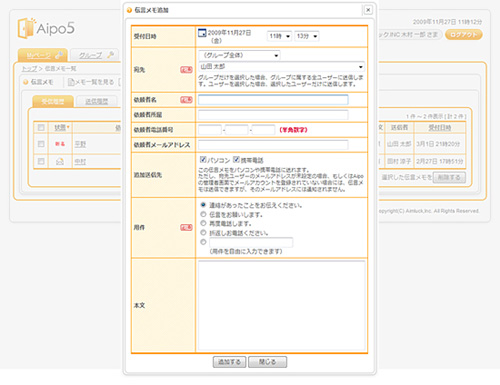Image resolution: width=500 pixels, height=385 pixels.
Task: Open the calendar picker beside the reception date
Action: pyautogui.click(x=202, y=33)
